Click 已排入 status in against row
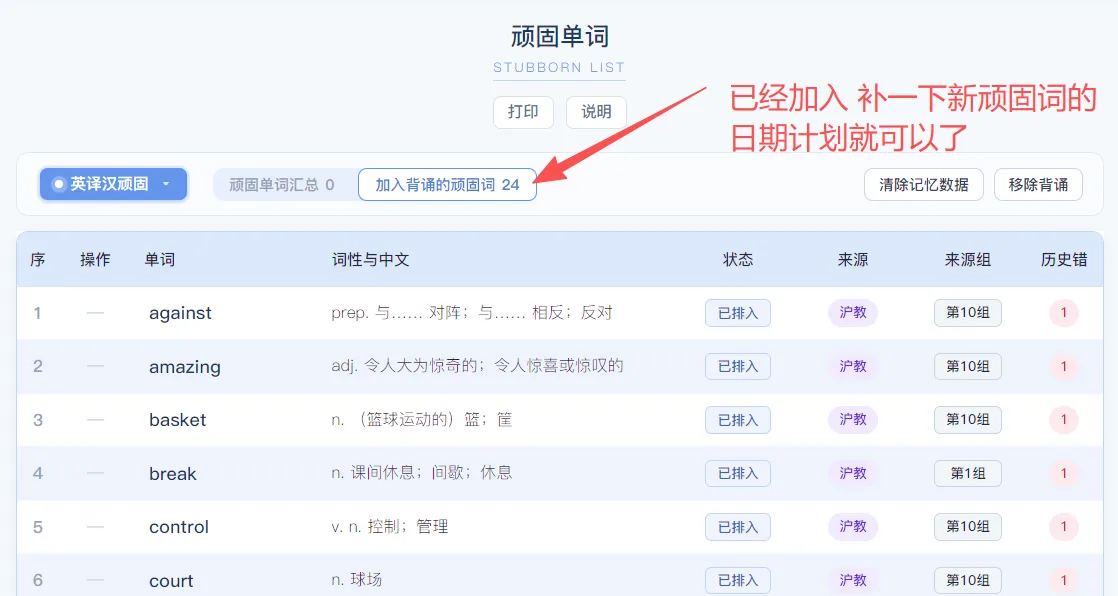1118x596 pixels. pyautogui.click(x=738, y=313)
